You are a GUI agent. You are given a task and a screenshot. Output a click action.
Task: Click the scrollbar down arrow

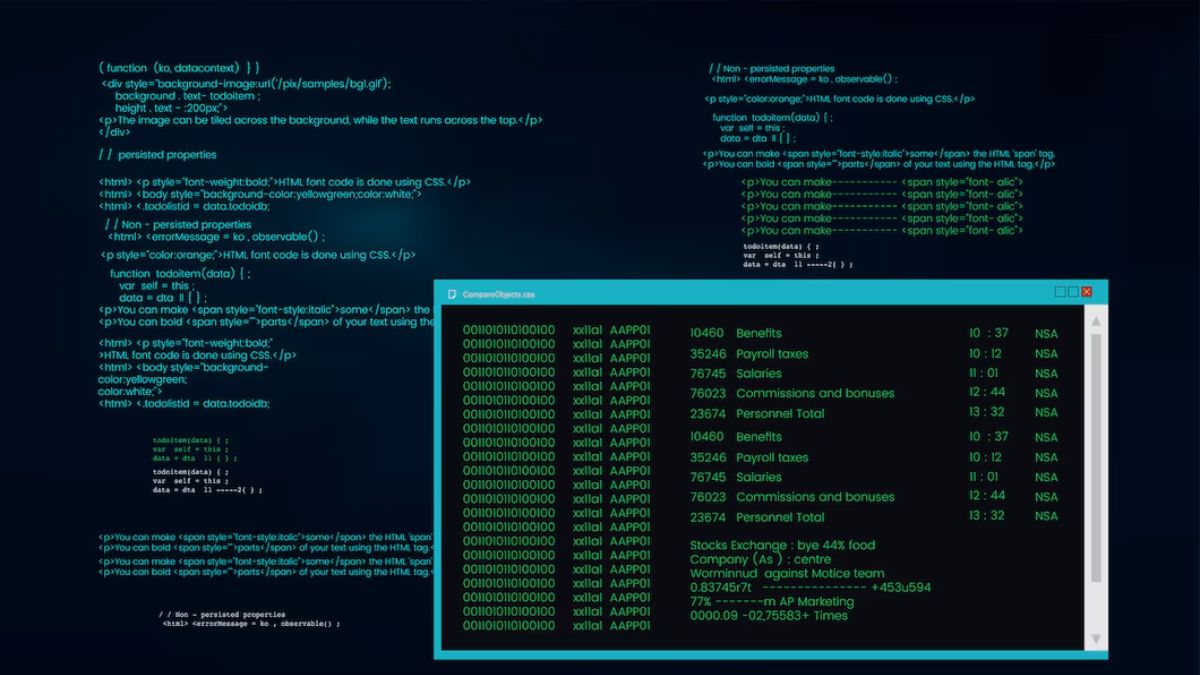tap(1095, 638)
